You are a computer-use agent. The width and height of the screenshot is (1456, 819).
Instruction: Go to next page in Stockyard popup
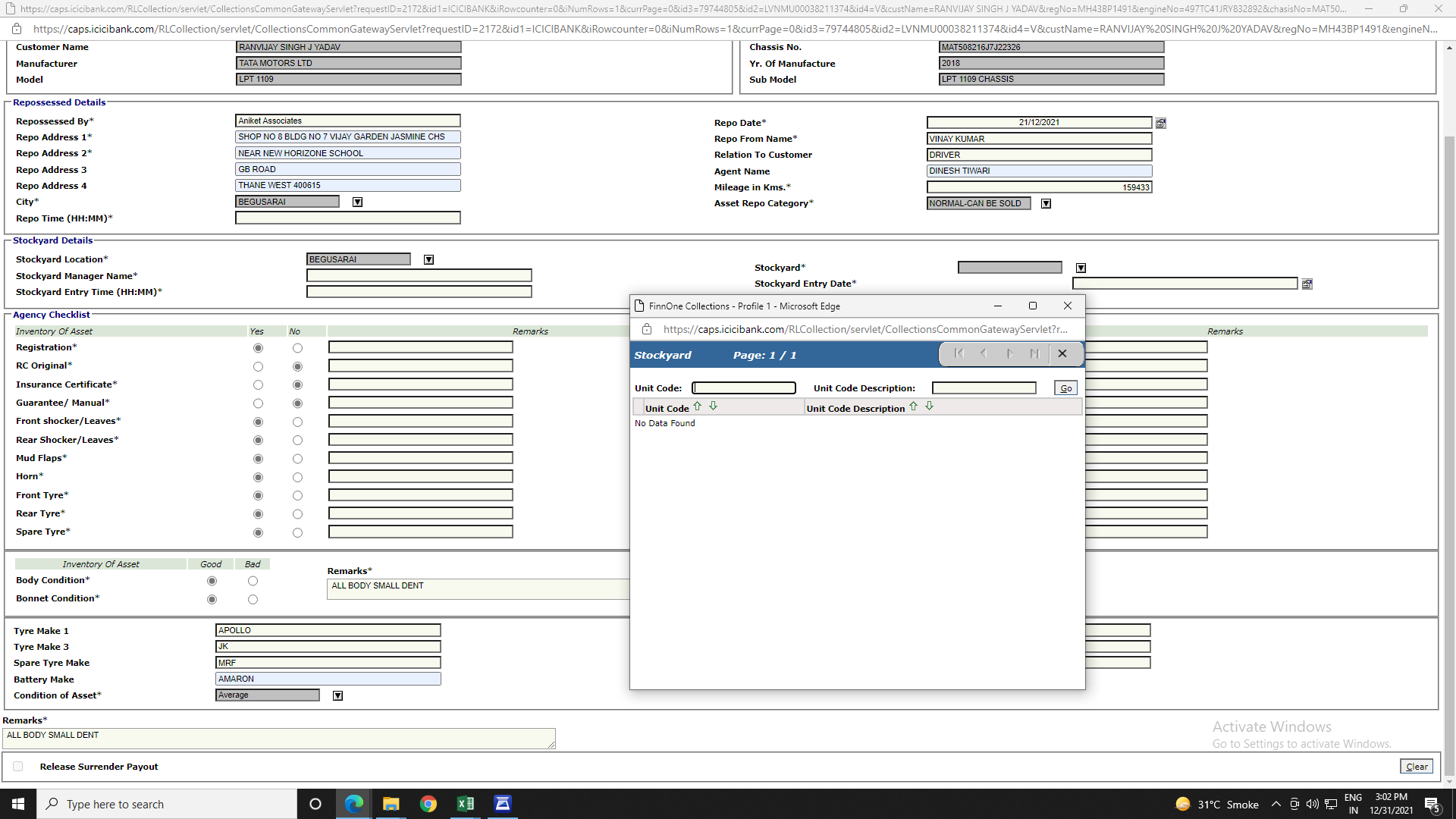pyautogui.click(x=1009, y=353)
